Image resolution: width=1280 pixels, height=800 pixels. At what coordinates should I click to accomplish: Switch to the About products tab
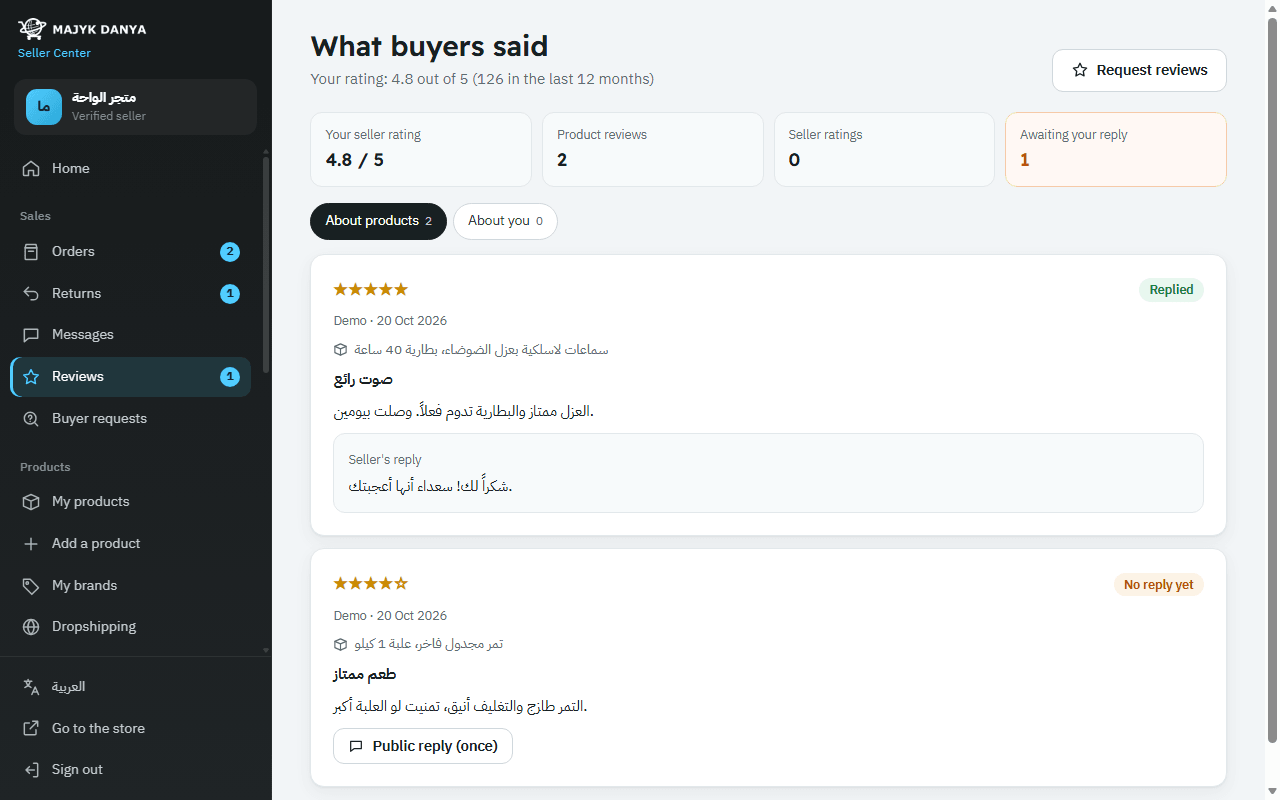(x=379, y=221)
